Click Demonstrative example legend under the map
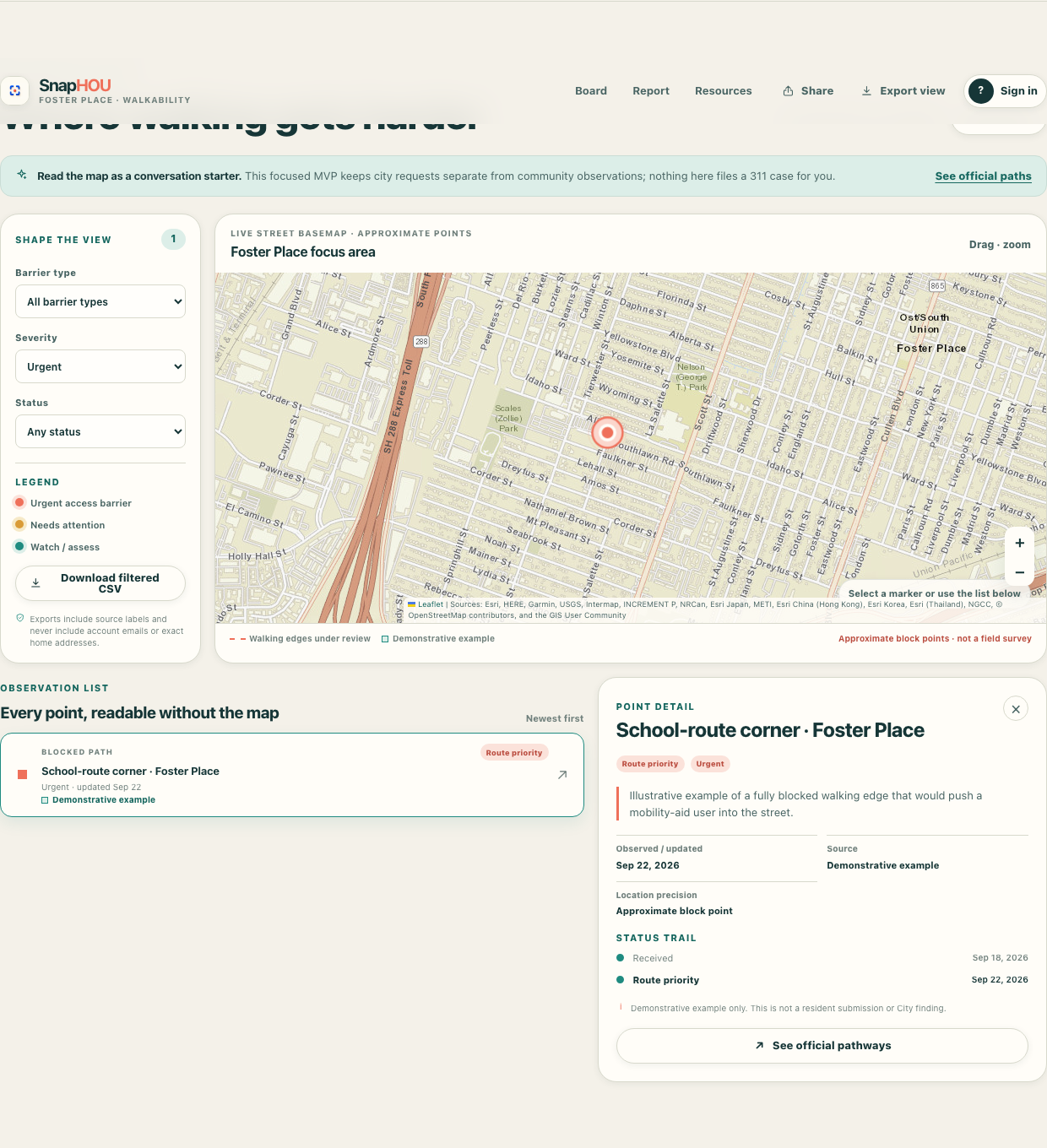Viewport: 1047px width, 1148px height. point(438,639)
